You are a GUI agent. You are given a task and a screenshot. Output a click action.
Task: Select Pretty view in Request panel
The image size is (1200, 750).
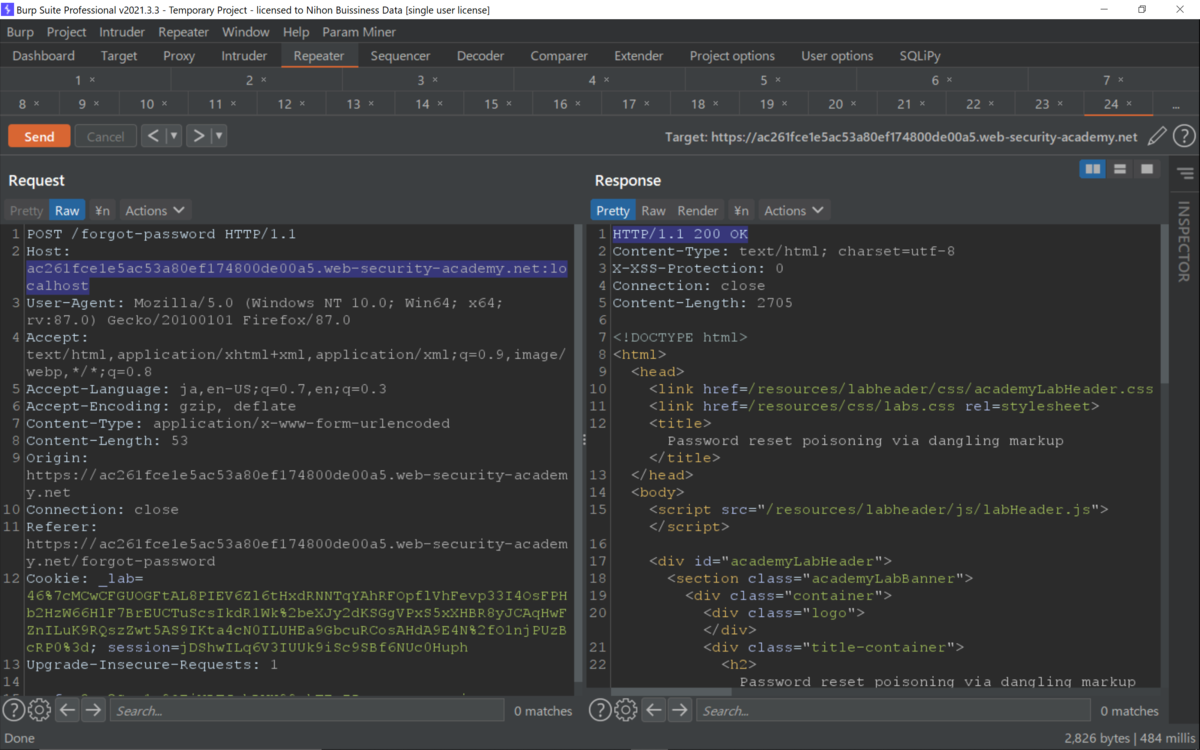tap(27, 210)
